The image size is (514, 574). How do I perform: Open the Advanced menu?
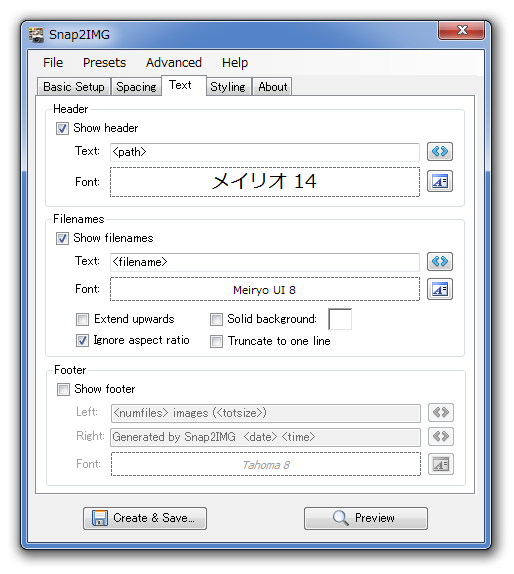pos(174,63)
